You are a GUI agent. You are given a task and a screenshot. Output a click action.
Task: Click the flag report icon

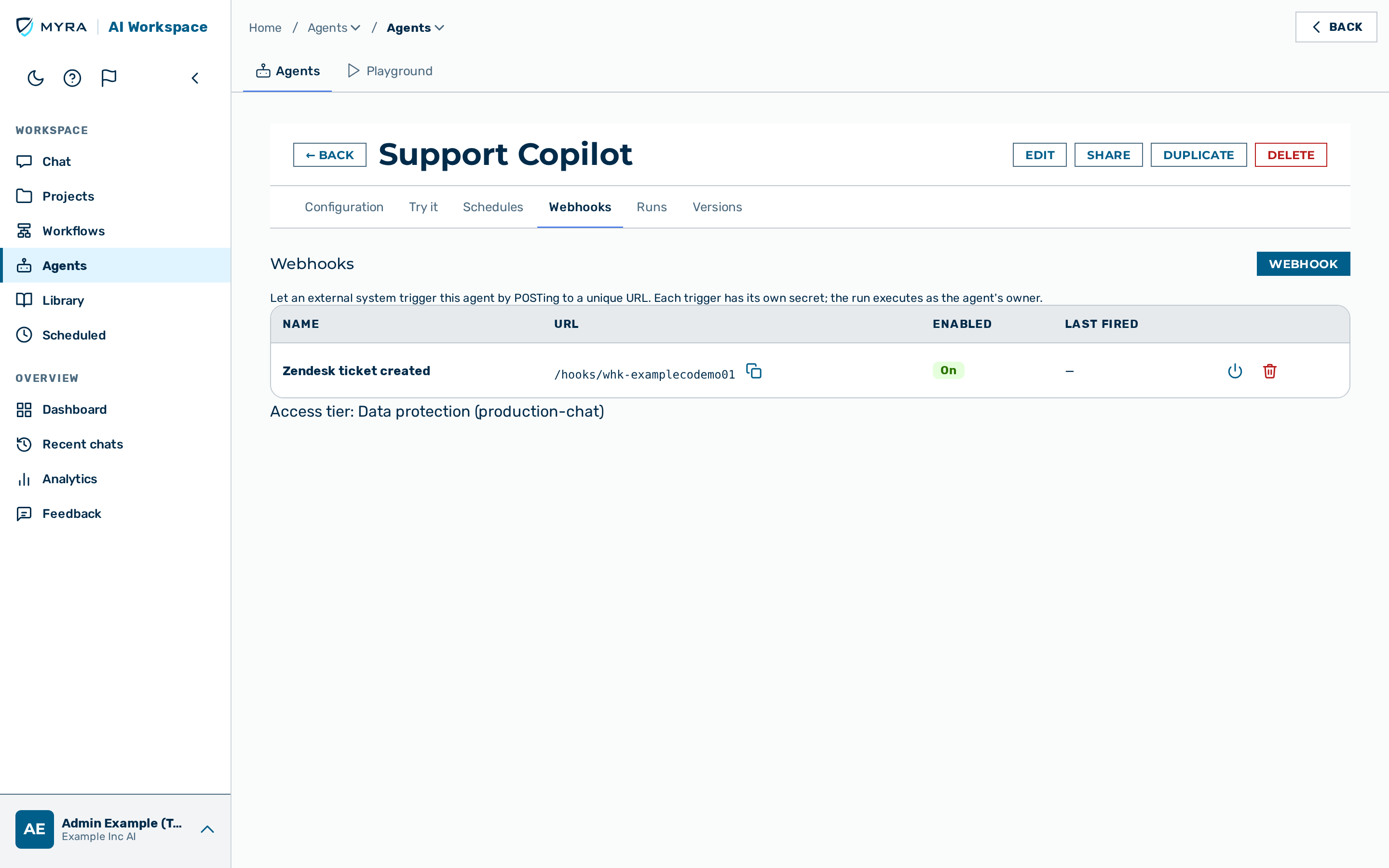click(109, 78)
